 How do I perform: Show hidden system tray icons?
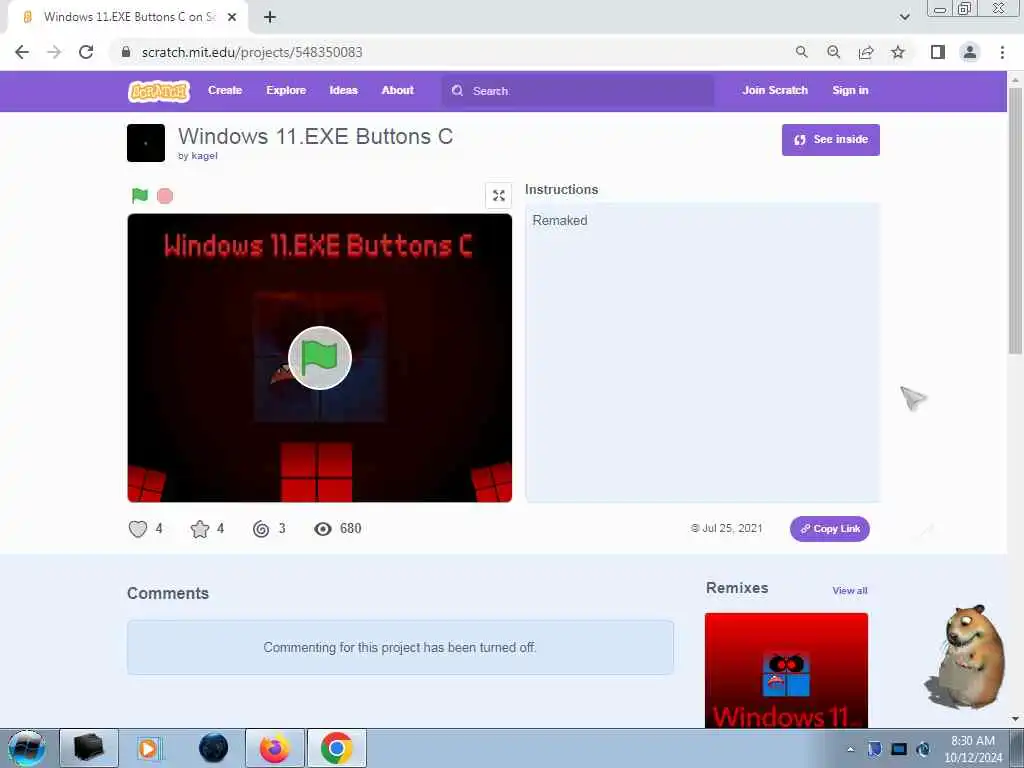[850, 750]
